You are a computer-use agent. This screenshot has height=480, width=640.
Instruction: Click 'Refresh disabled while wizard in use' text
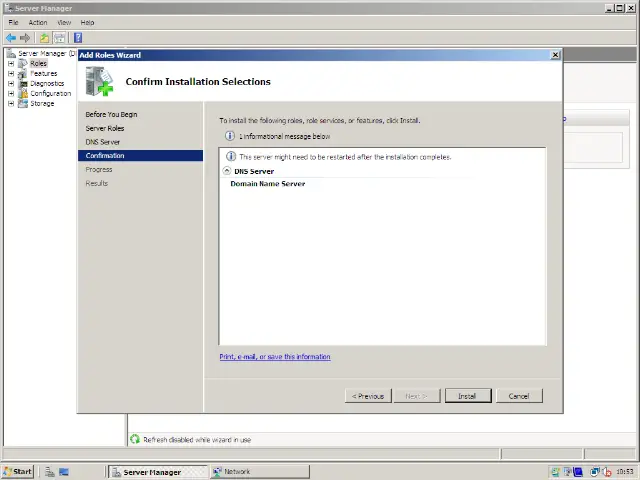pyautogui.click(x=197, y=440)
